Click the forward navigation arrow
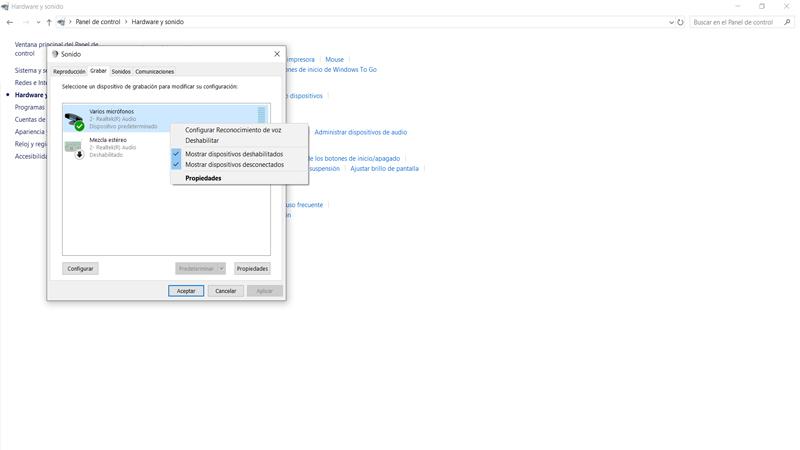 pos(26,22)
